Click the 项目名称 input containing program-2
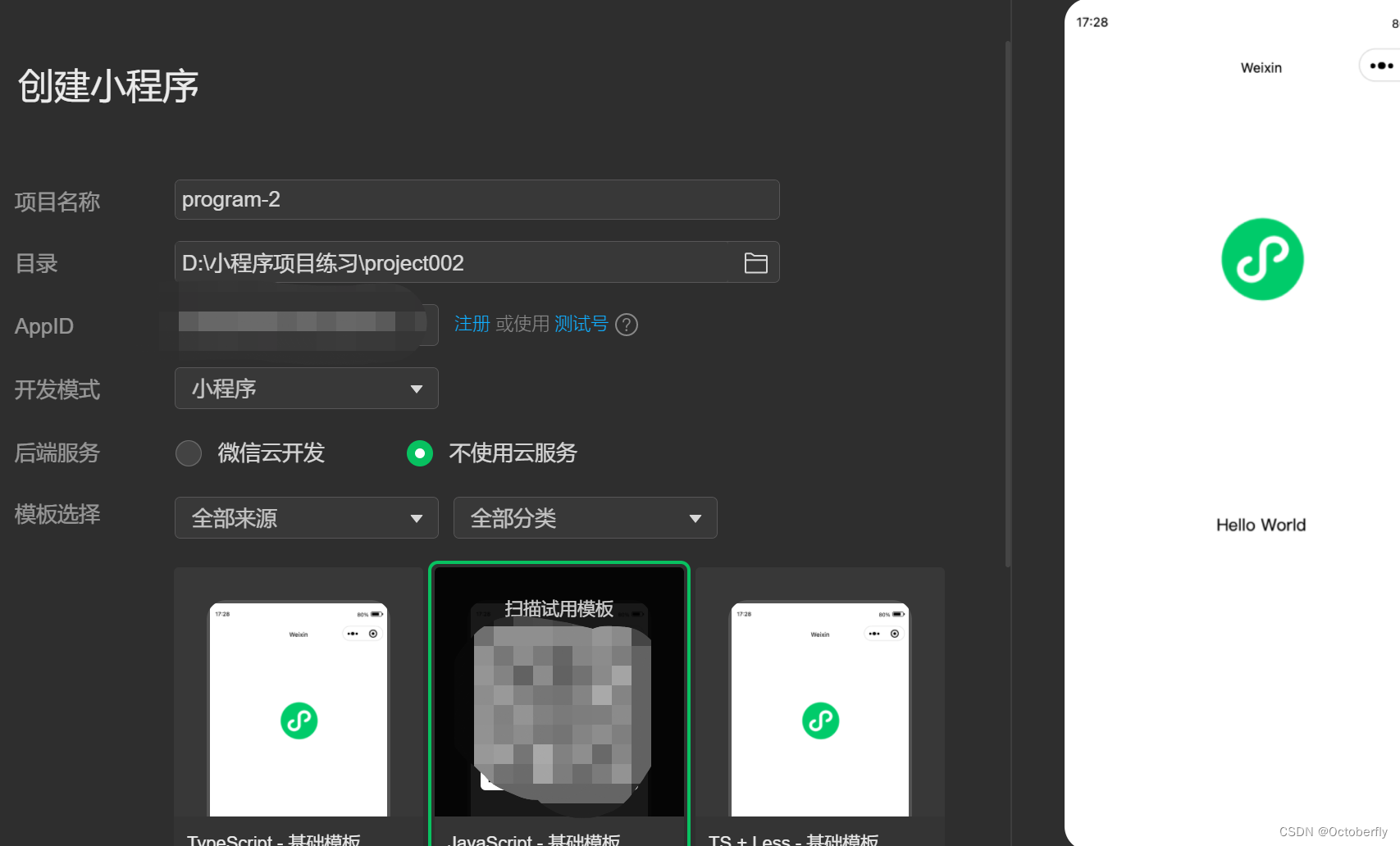 (477, 200)
